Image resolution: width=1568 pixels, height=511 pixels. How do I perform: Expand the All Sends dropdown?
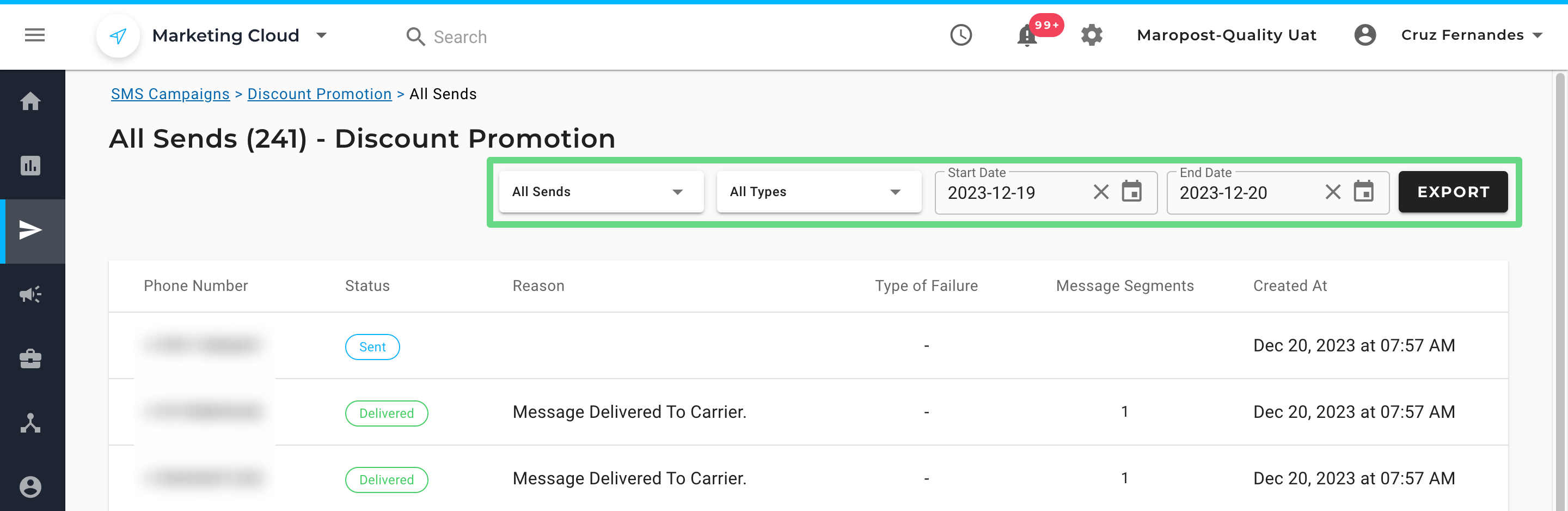click(x=601, y=192)
